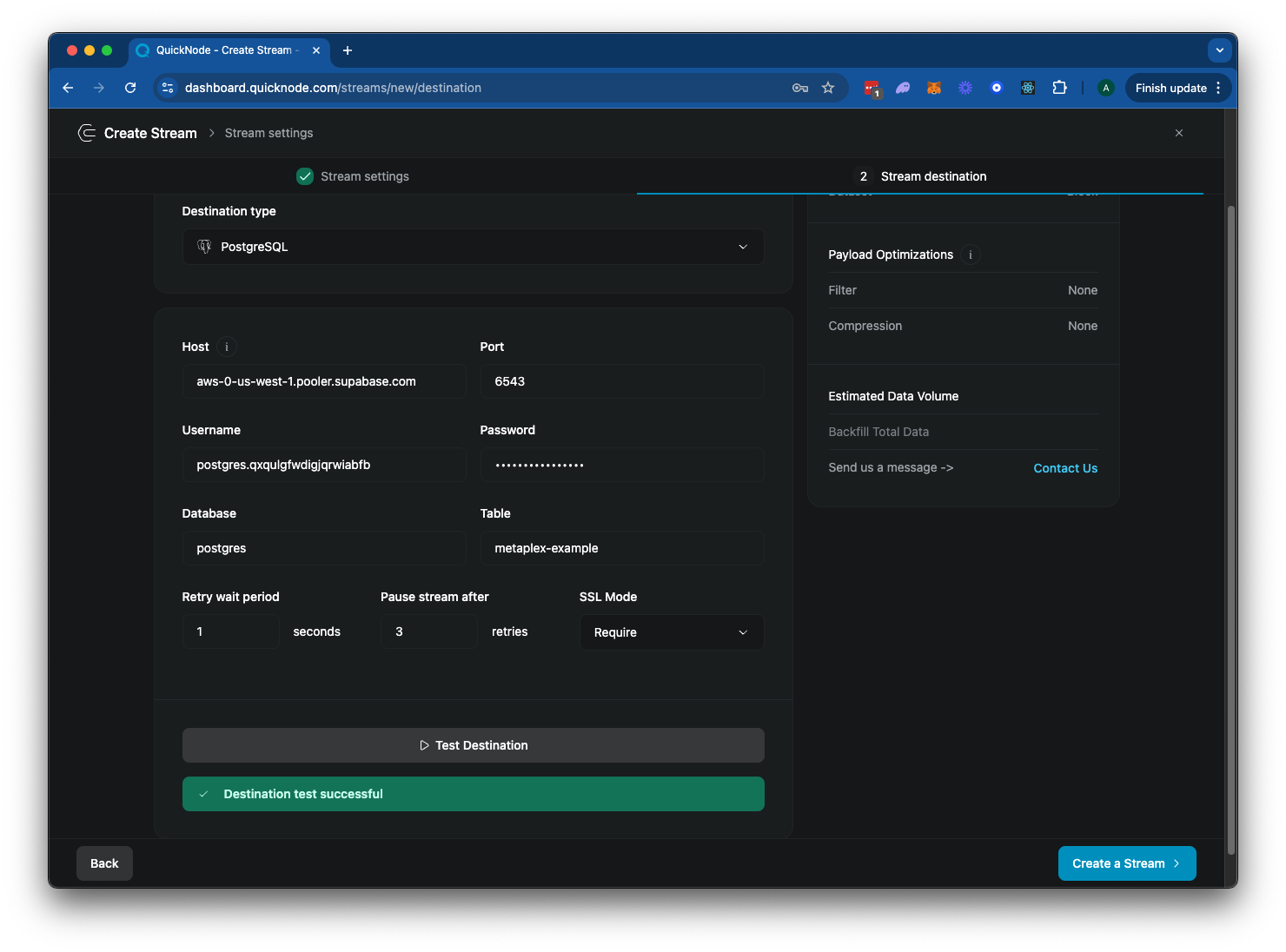This screenshot has height=952, width=1286.
Task: Click the Create a Stream button
Action: [1127, 863]
